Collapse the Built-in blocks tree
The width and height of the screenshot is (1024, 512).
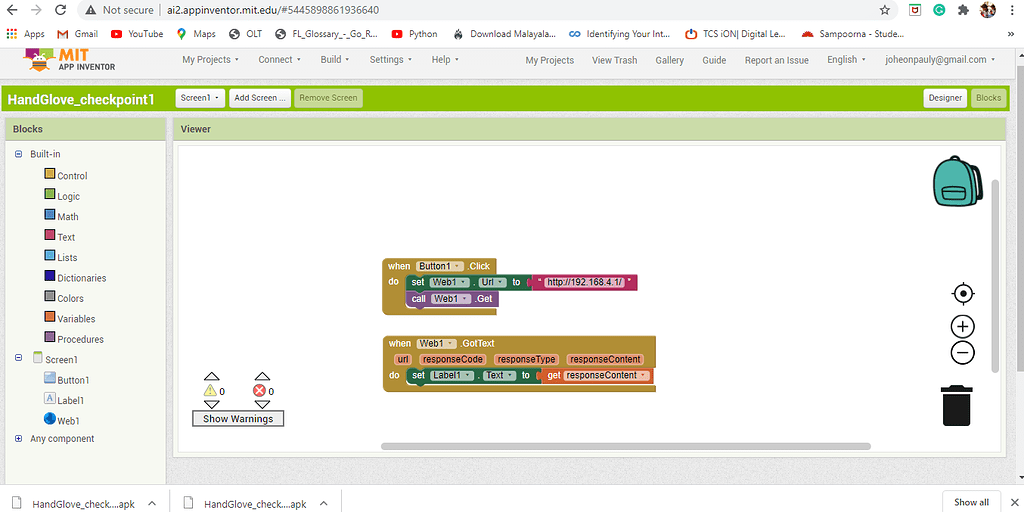click(x=18, y=154)
